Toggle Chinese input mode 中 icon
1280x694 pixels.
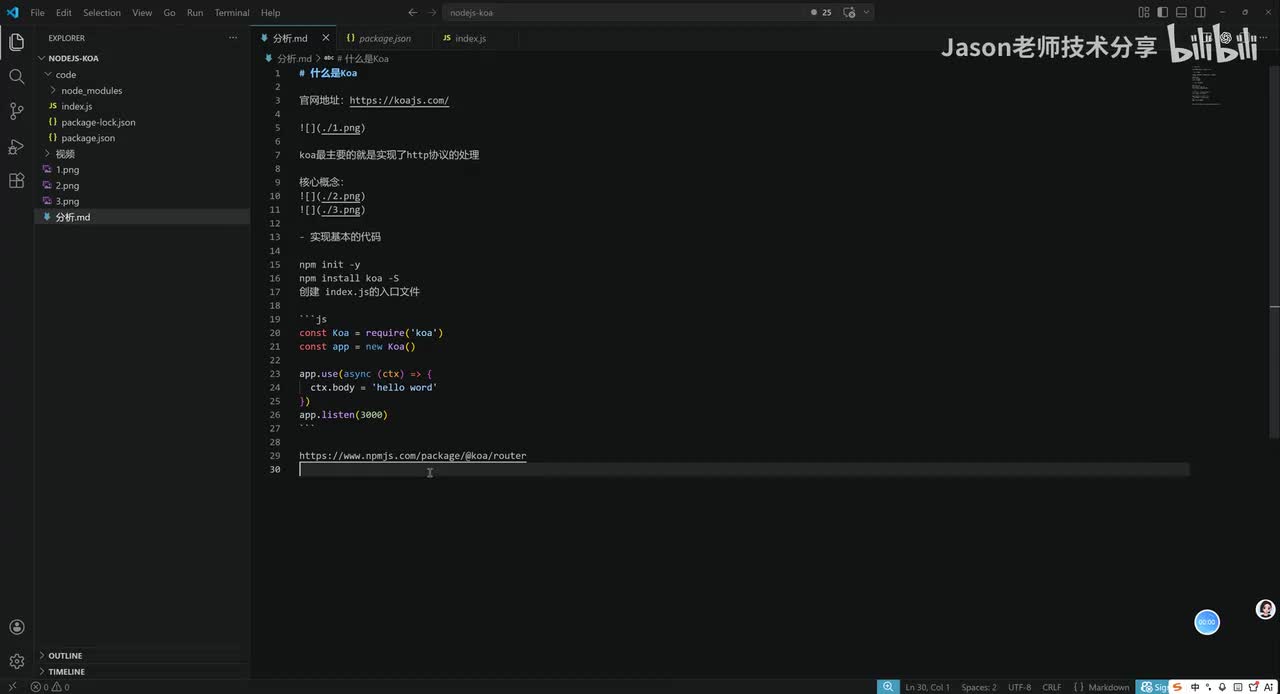coord(1195,687)
